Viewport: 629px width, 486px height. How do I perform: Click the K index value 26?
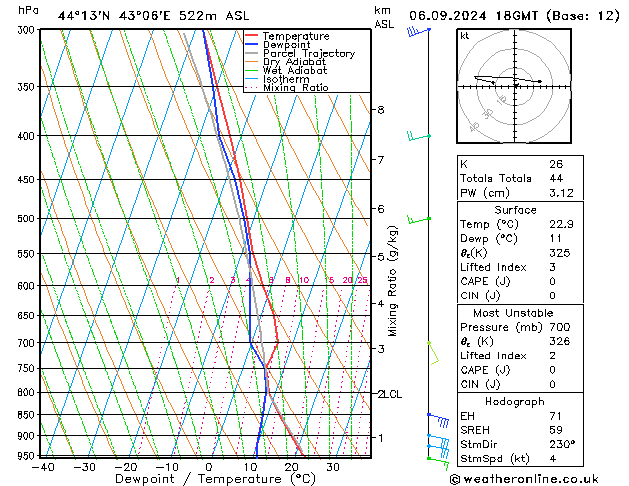(556, 164)
